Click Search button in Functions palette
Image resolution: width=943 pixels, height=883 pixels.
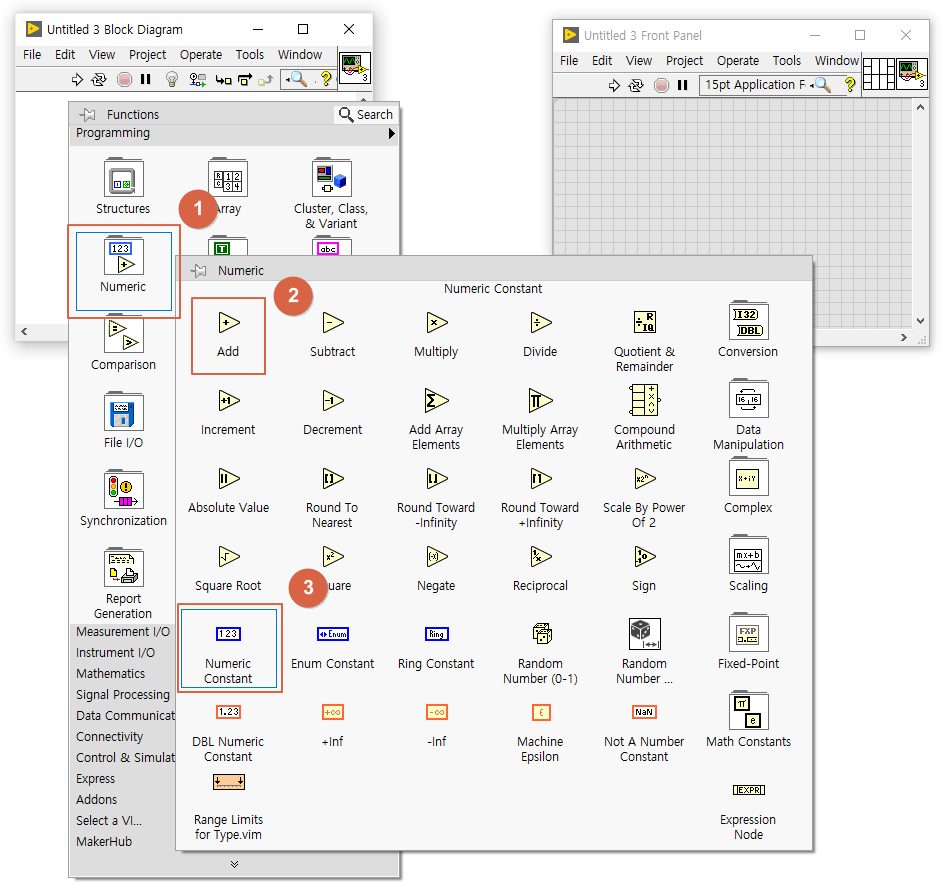coord(366,114)
